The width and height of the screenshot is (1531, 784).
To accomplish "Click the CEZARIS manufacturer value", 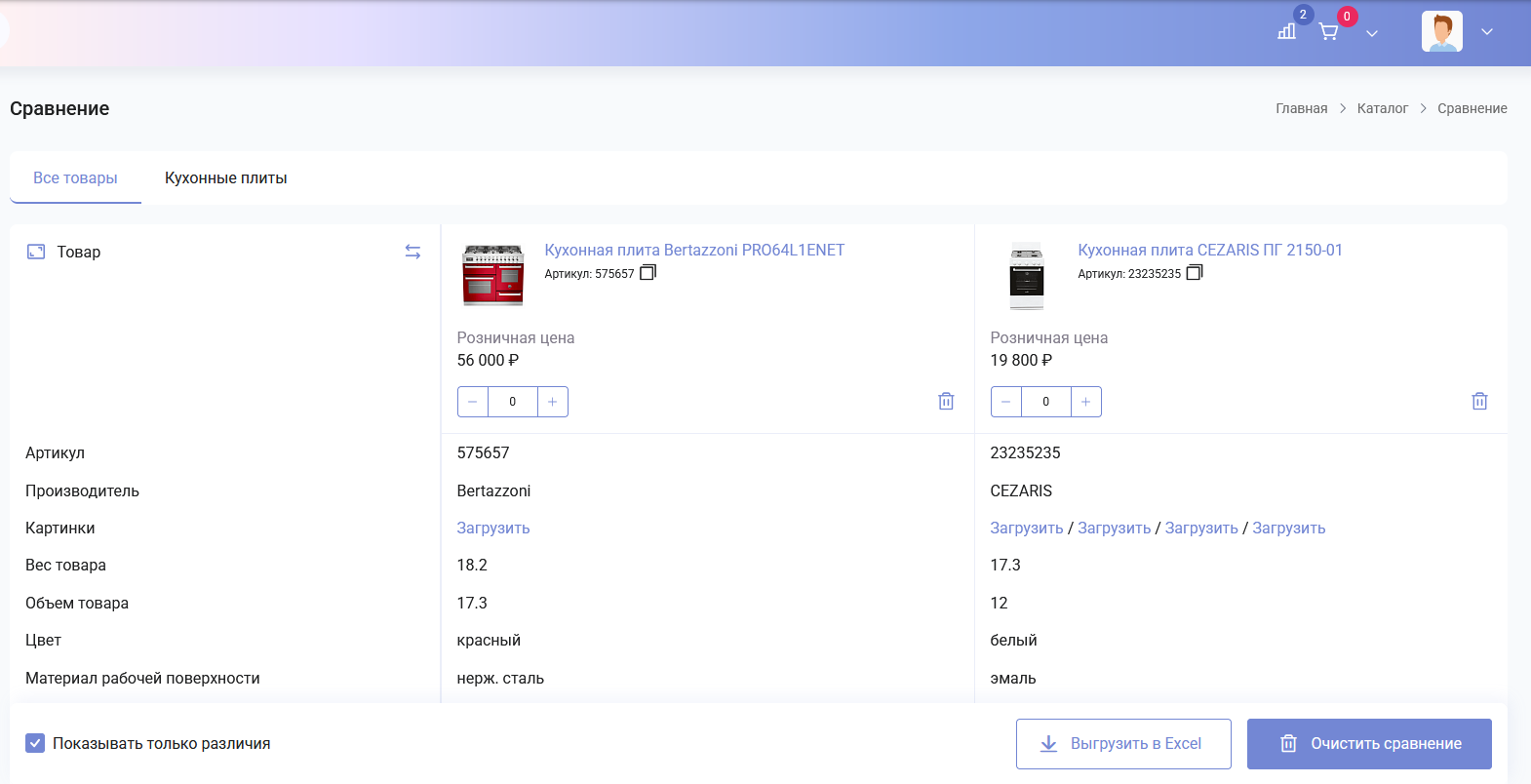I will 1021,490.
